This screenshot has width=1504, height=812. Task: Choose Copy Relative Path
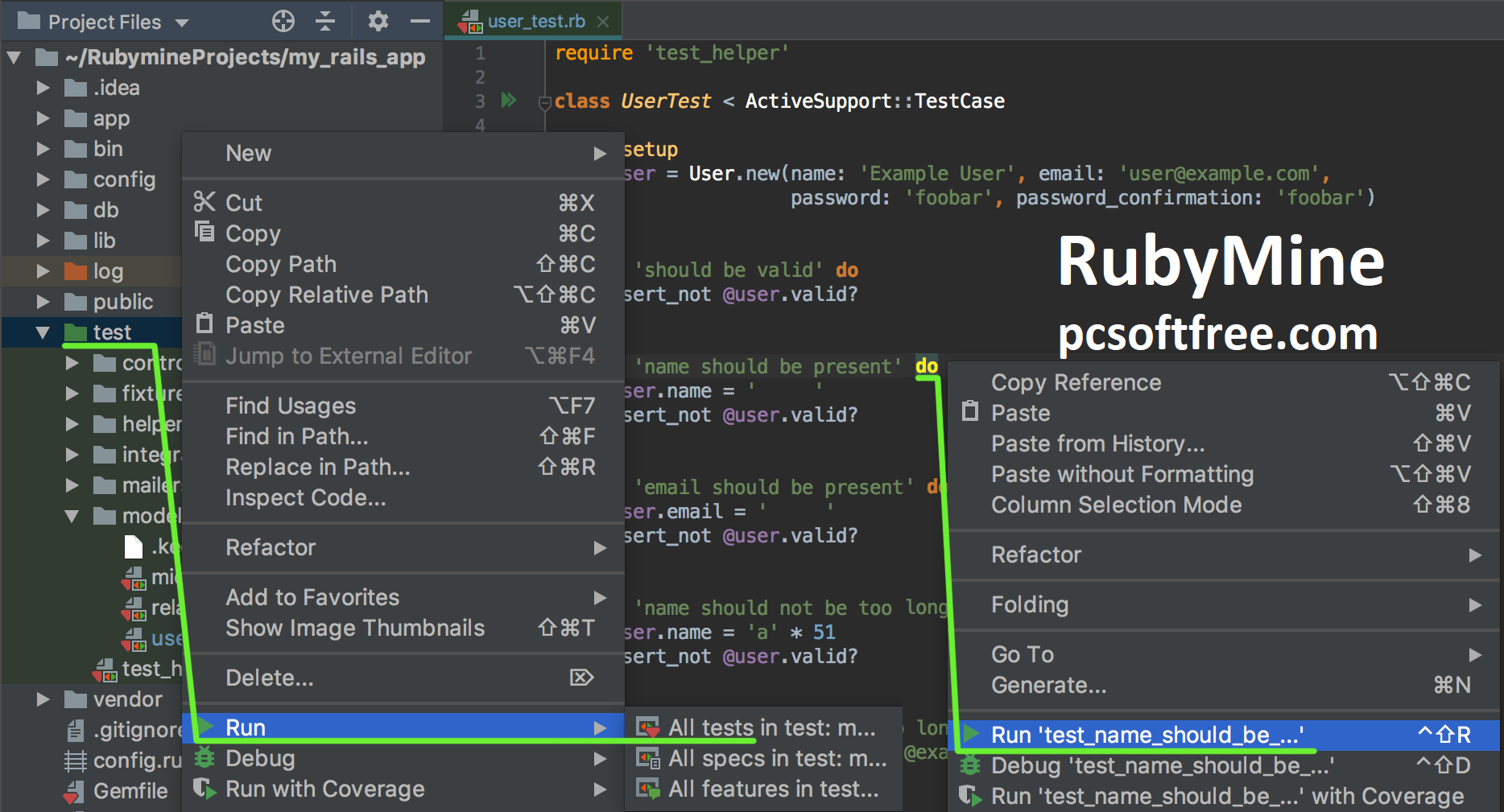coord(403,295)
